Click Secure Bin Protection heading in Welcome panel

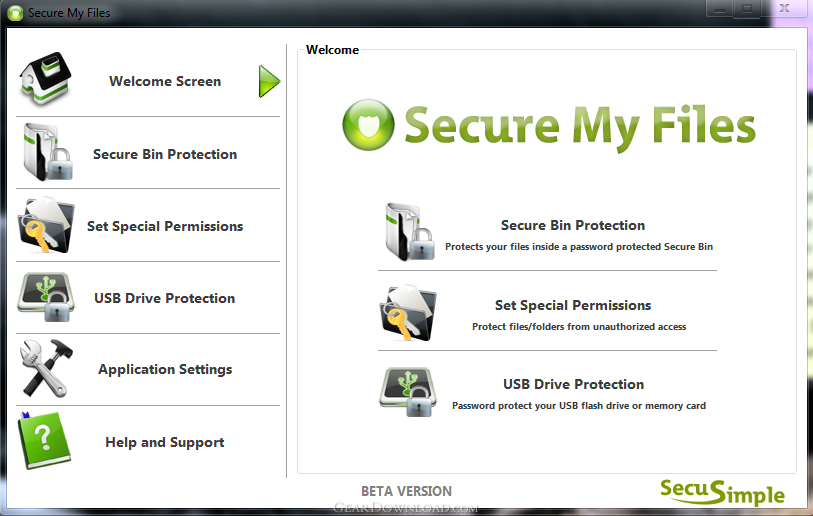point(573,225)
